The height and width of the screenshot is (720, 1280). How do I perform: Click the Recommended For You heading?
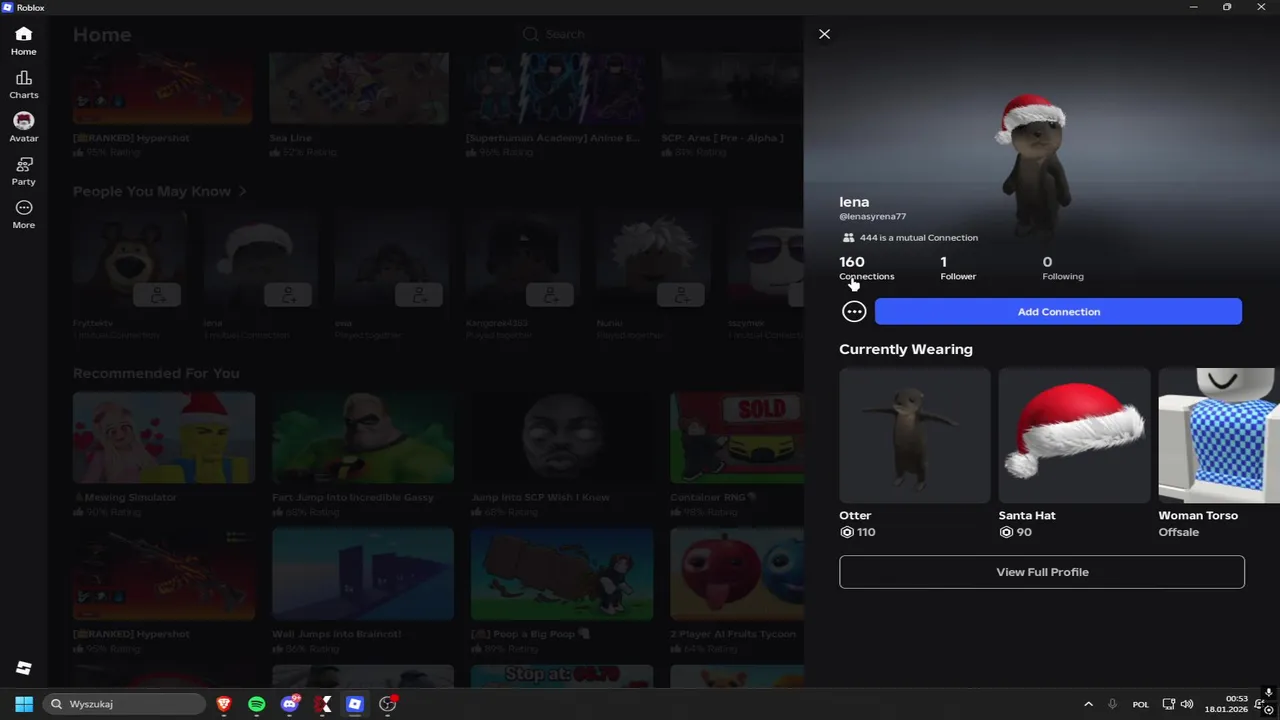[x=156, y=373]
